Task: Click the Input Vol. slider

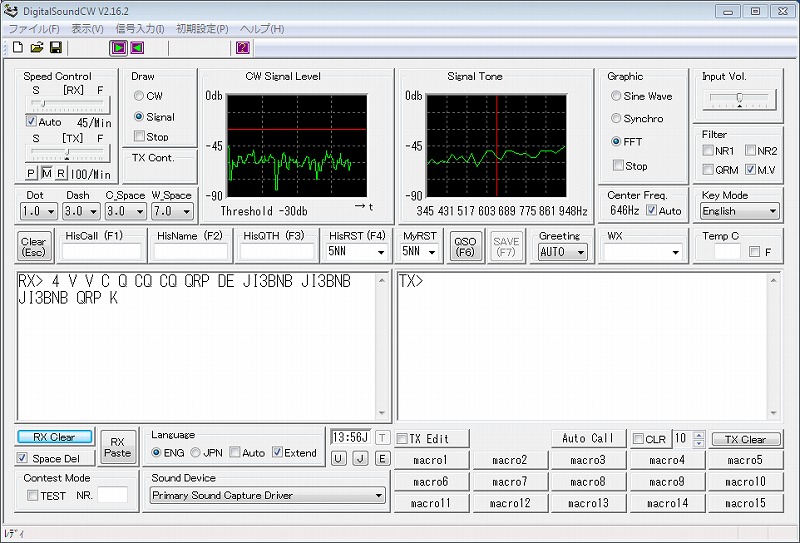Action: coord(739,98)
